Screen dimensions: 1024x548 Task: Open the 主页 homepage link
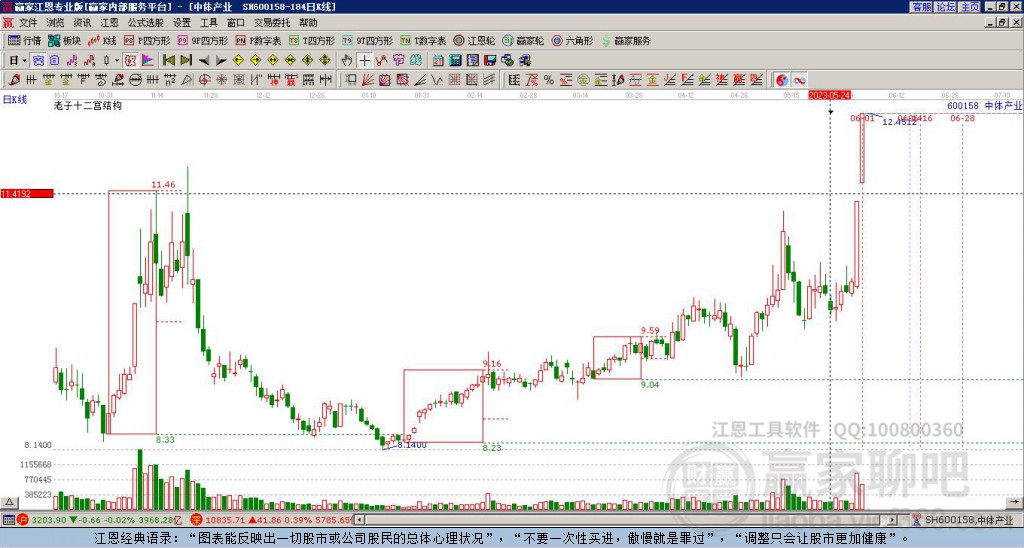tap(969, 7)
